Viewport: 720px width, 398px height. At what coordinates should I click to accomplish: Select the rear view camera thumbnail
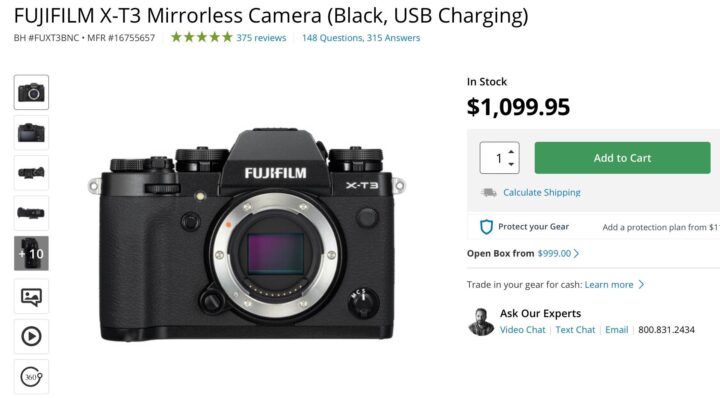(31, 133)
